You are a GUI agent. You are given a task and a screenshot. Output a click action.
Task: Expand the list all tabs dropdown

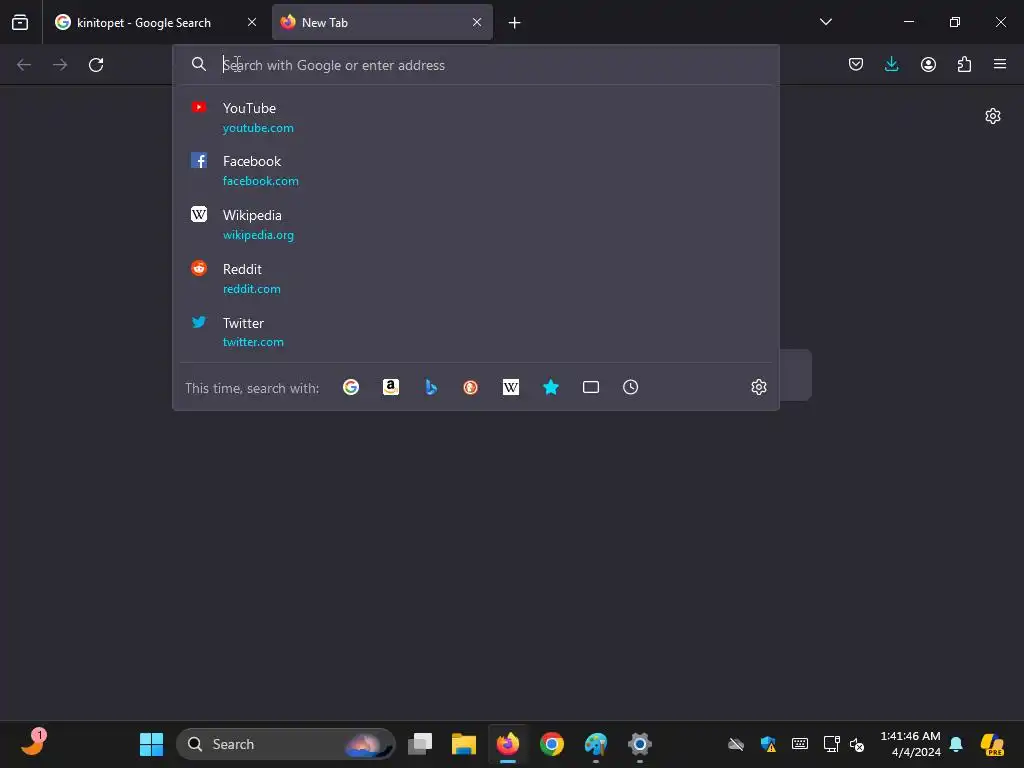point(825,22)
